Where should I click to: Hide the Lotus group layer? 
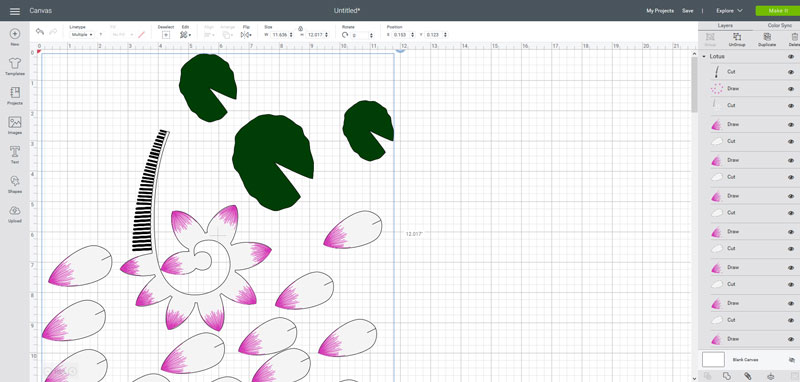point(791,57)
